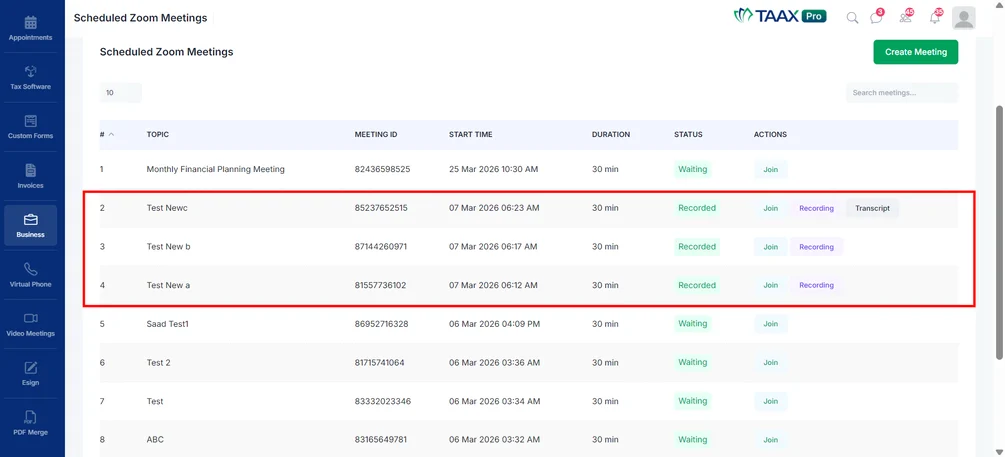Screen dimensions: 1005x457
Task: Click the search magnifier icon in header
Action: coord(852,18)
